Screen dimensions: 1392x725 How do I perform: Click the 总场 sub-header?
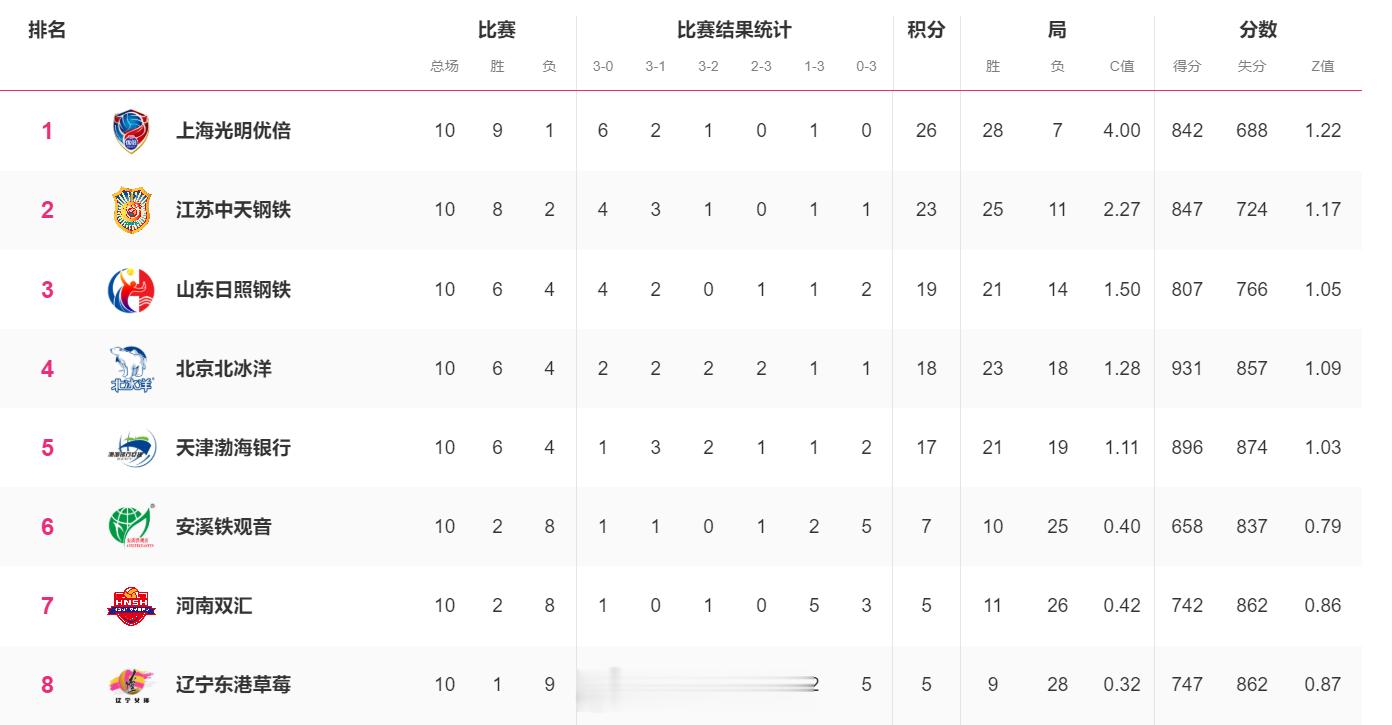tap(444, 66)
